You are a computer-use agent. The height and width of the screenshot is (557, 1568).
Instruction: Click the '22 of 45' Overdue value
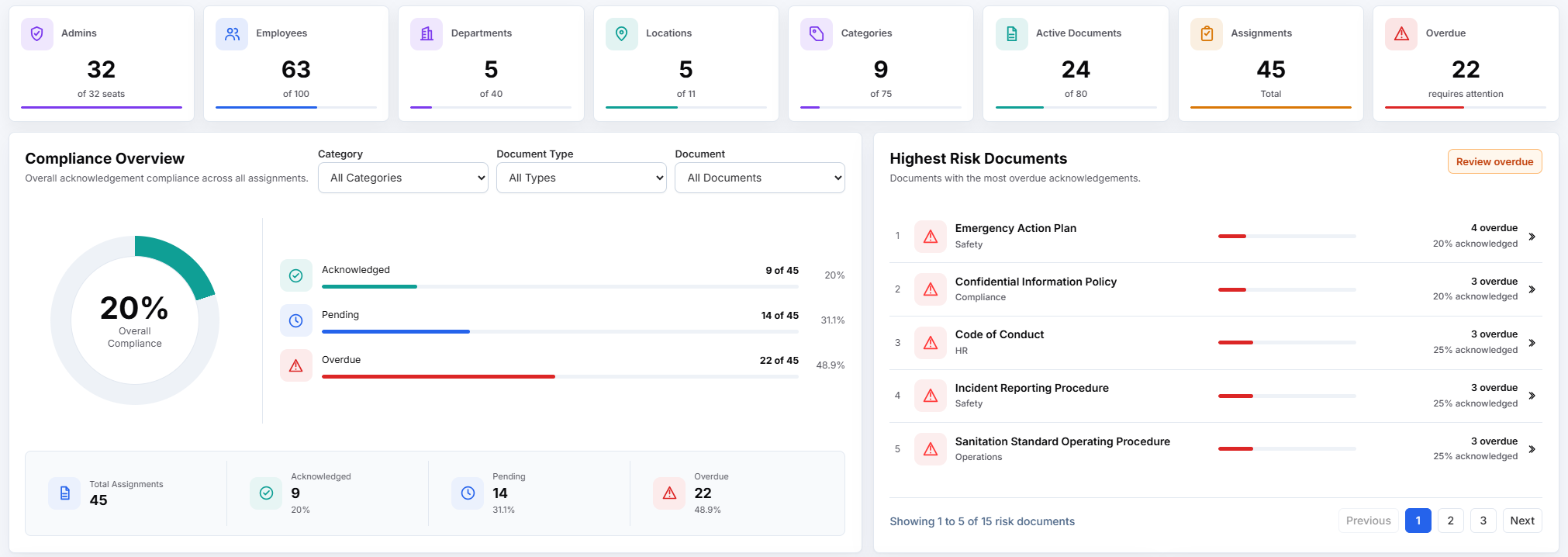(x=779, y=360)
